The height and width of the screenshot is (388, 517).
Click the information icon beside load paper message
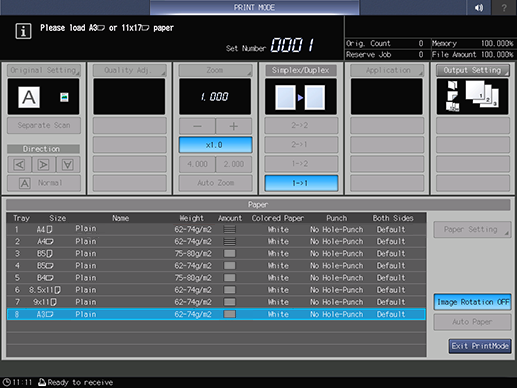(x=23, y=31)
